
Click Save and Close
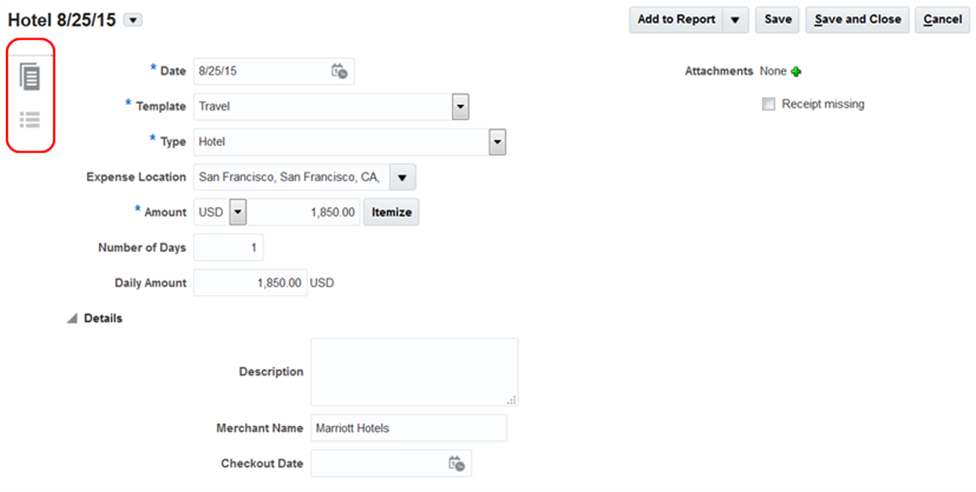[857, 20]
